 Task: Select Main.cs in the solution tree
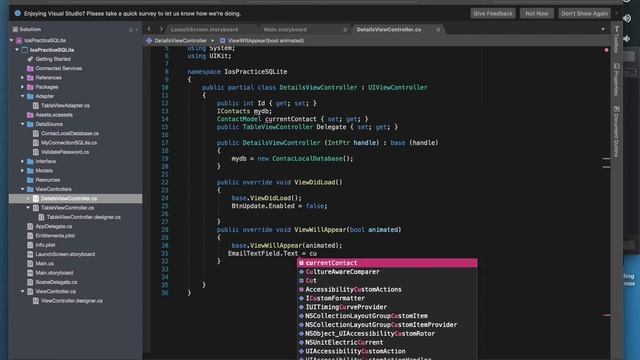click(x=44, y=263)
